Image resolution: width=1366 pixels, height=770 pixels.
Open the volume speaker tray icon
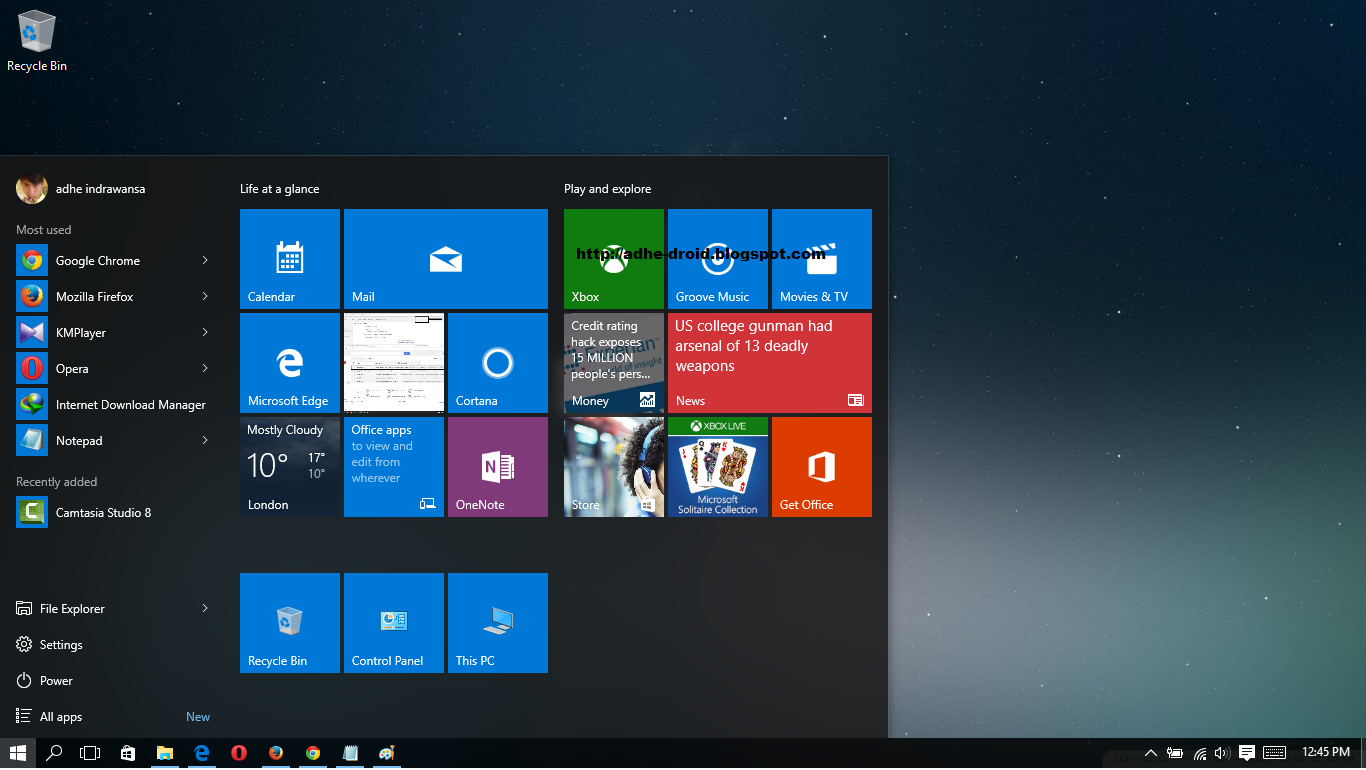coord(1222,753)
